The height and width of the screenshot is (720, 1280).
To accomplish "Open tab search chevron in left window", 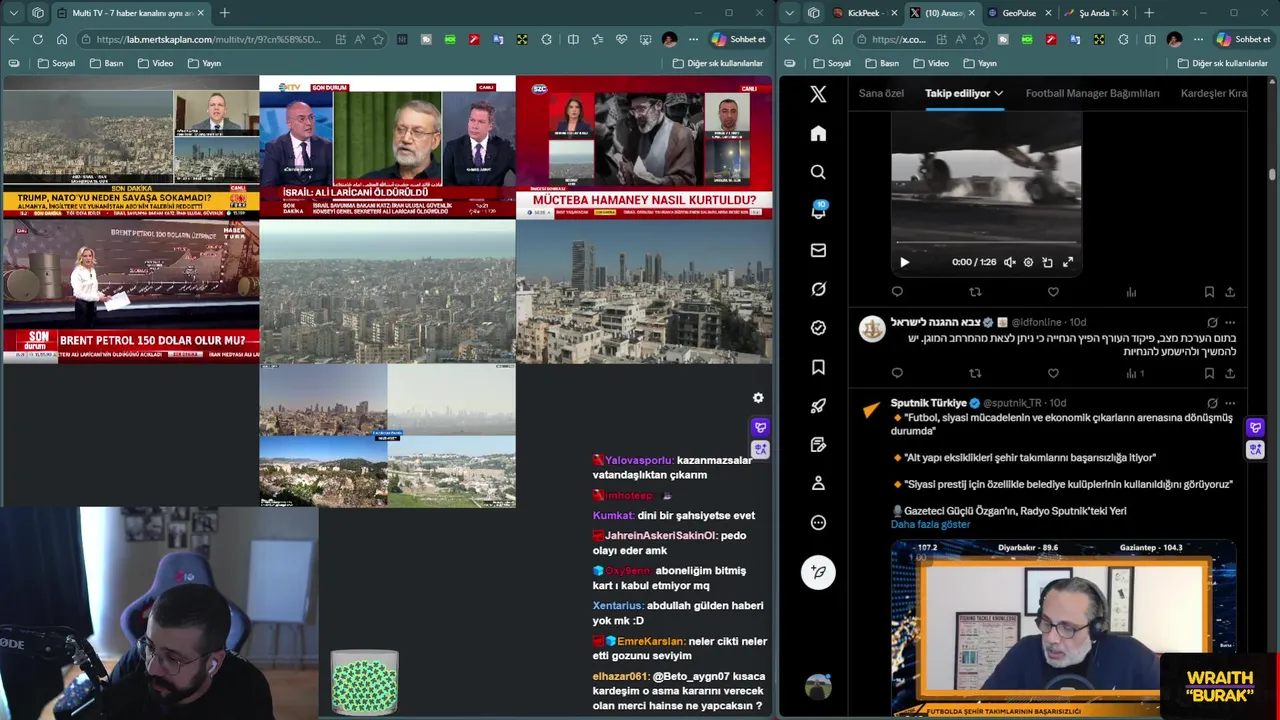I will point(13,13).
